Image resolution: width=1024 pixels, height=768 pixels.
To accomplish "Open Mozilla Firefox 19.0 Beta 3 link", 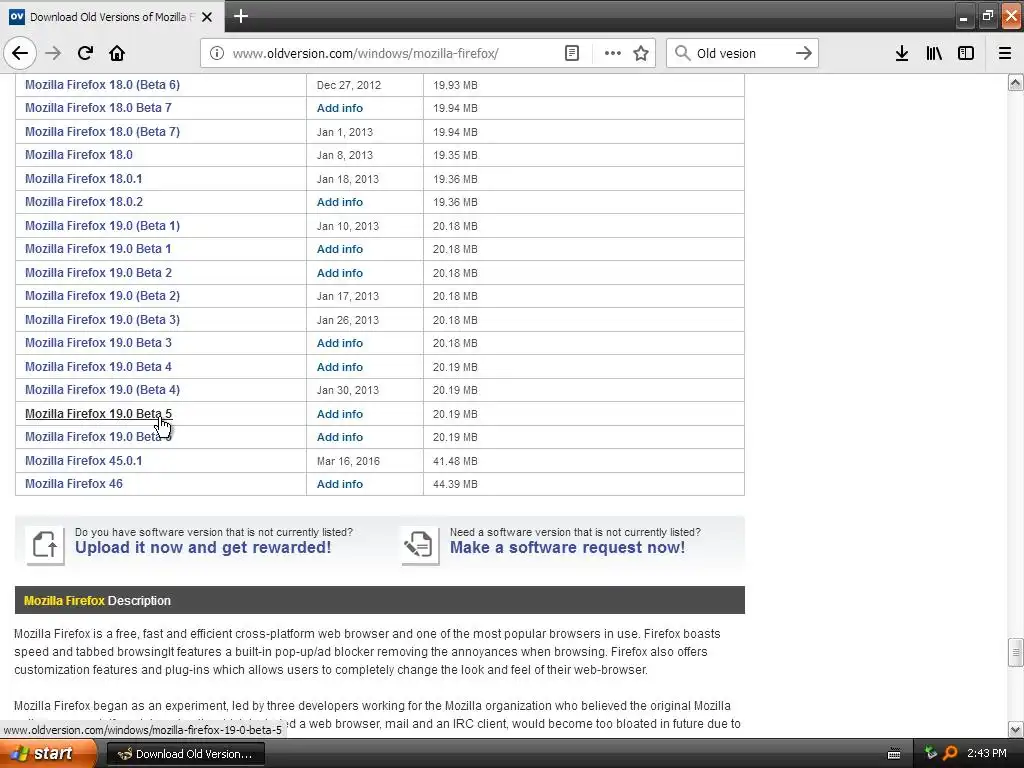I will pyautogui.click(x=99, y=343).
